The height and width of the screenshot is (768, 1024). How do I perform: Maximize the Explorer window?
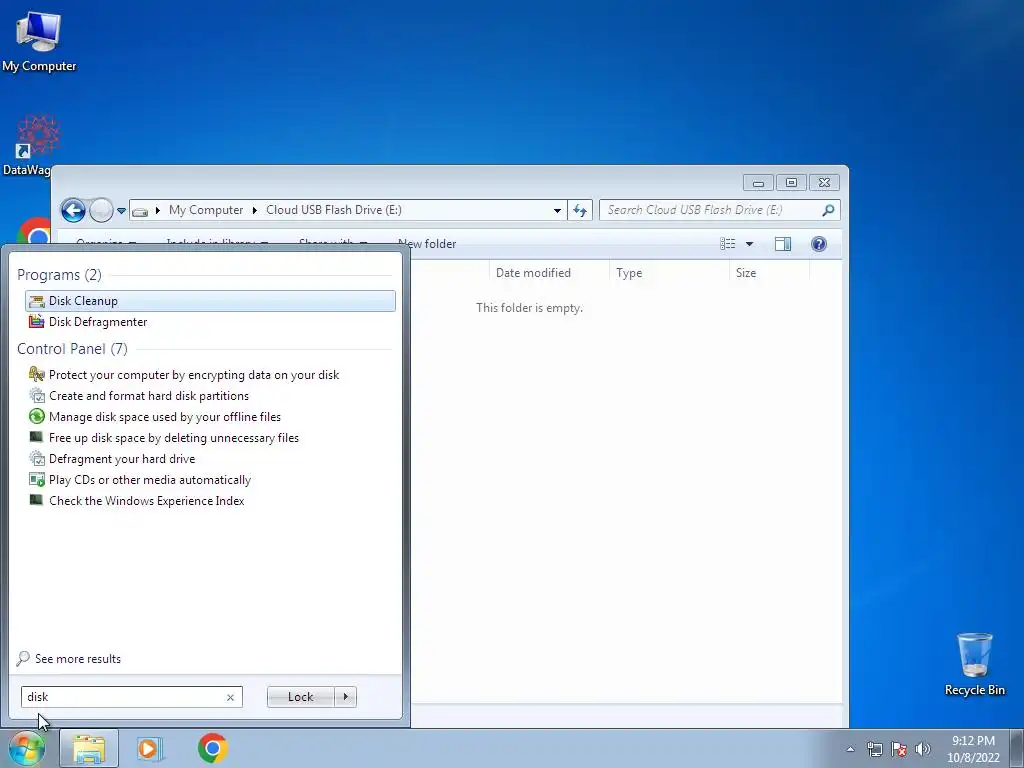click(x=792, y=183)
